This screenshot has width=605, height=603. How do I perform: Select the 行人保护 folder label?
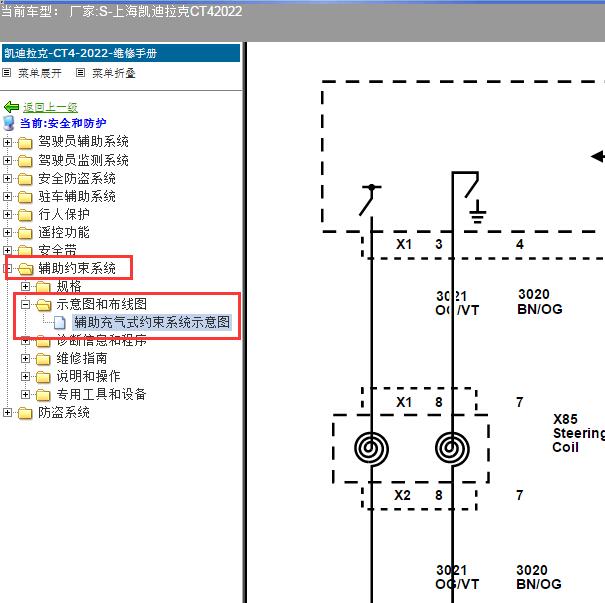[64, 214]
